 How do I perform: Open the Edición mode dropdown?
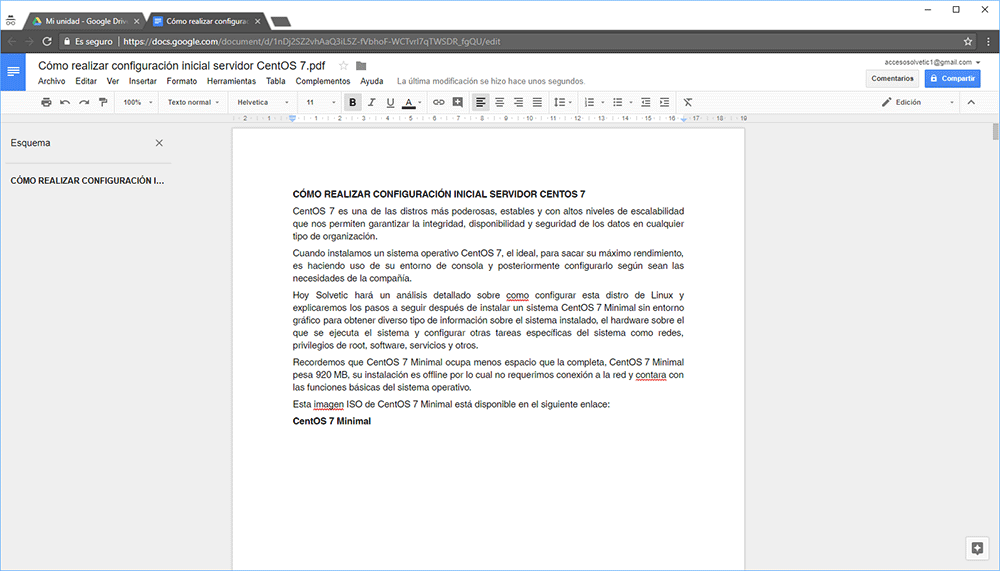click(918, 102)
